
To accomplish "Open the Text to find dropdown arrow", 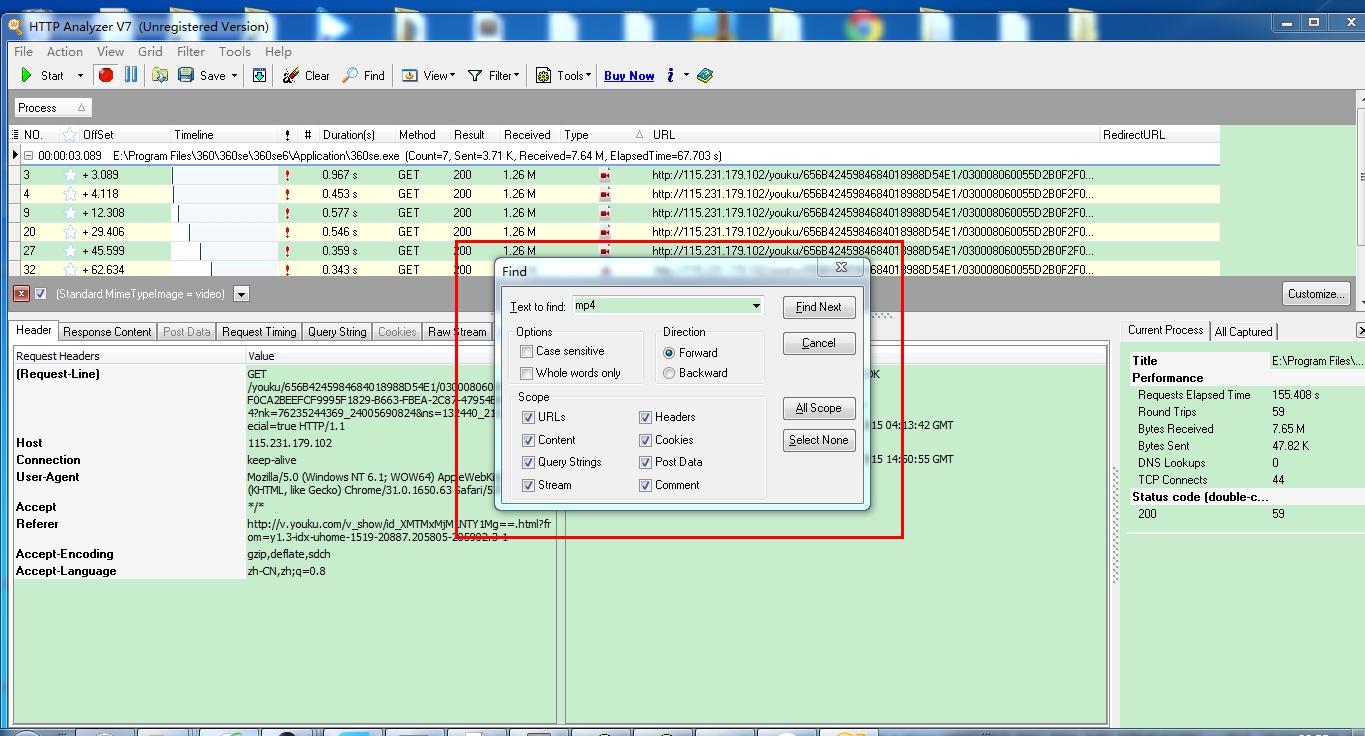I will coord(756,306).
